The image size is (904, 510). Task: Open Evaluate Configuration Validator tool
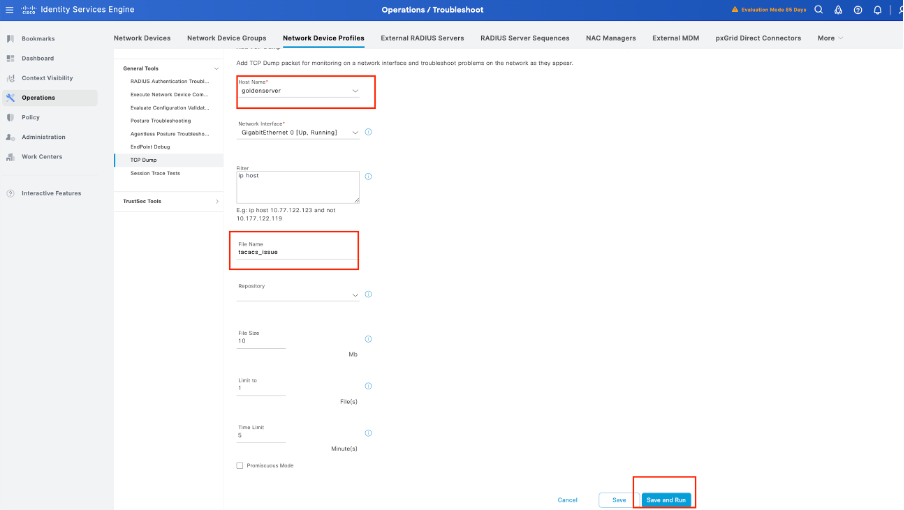click(x=170, y=108)
